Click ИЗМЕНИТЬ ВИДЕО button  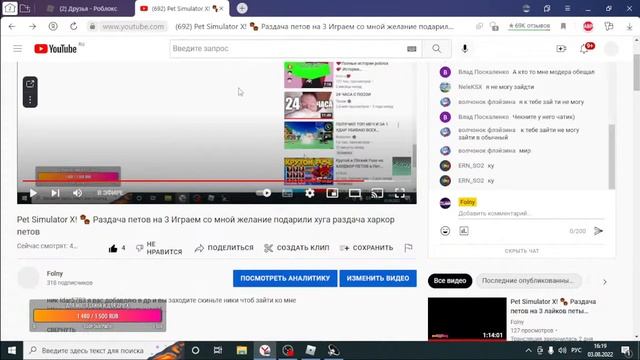point(378,278)
